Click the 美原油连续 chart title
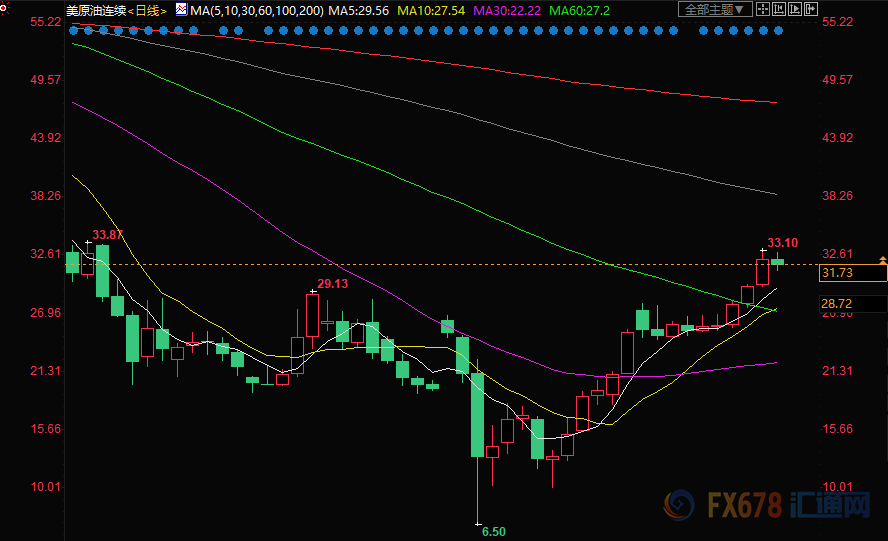 pyautogui.click(x=96, y=9)
